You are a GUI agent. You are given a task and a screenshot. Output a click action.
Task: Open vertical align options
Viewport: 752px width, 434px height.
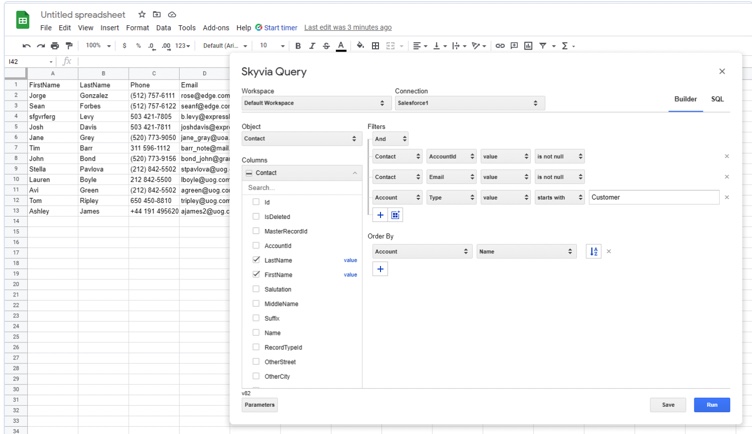pyautogui.click(x=439, y=46)
